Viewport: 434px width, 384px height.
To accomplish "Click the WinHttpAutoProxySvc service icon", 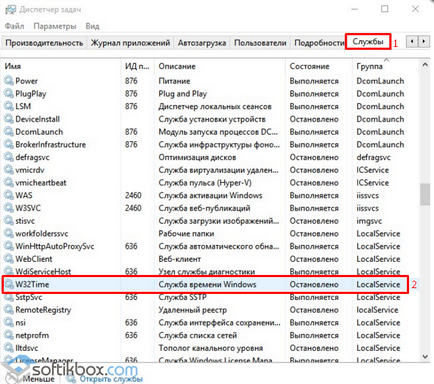I will point(8,246).
